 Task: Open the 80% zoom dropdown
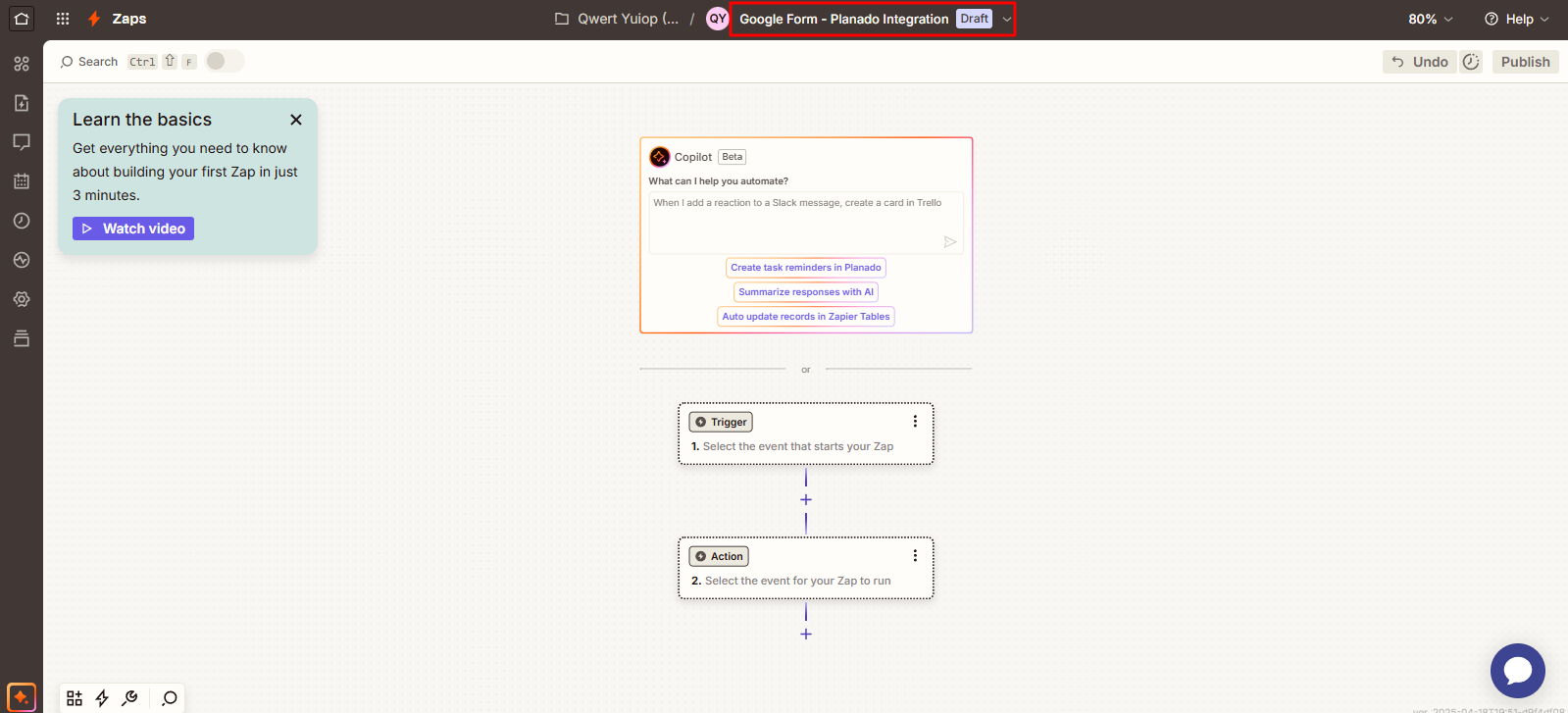tap(1431, 19)
